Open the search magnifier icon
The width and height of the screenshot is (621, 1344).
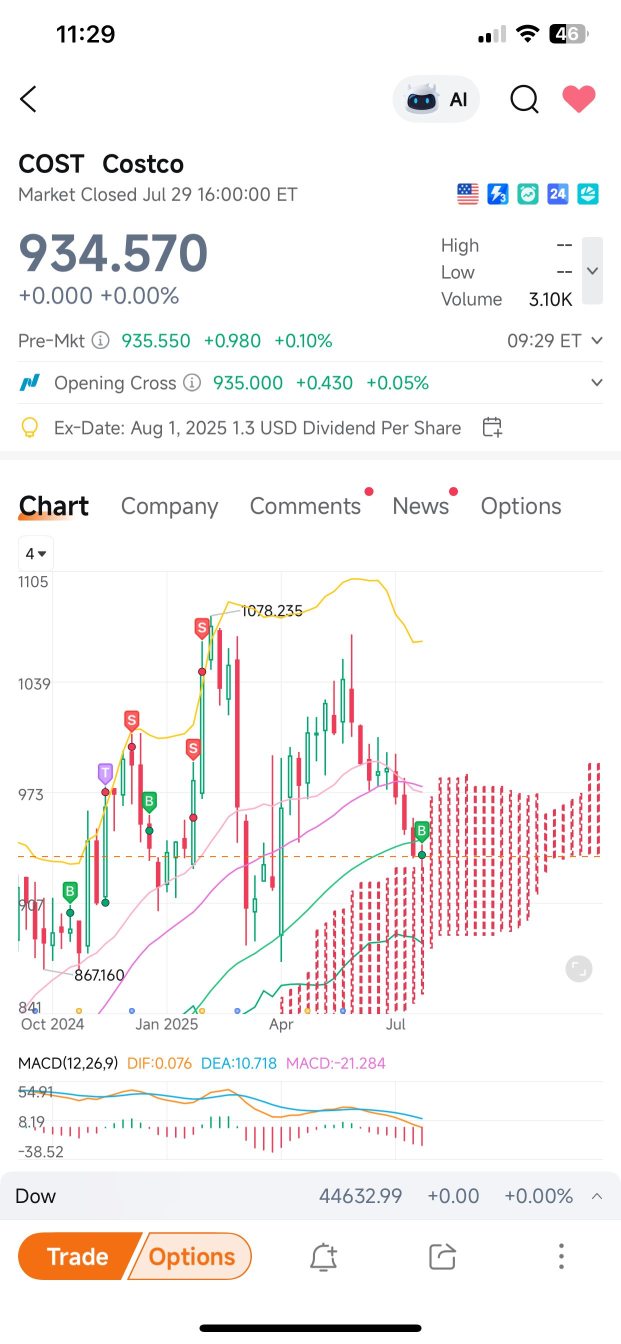(524, 99)
